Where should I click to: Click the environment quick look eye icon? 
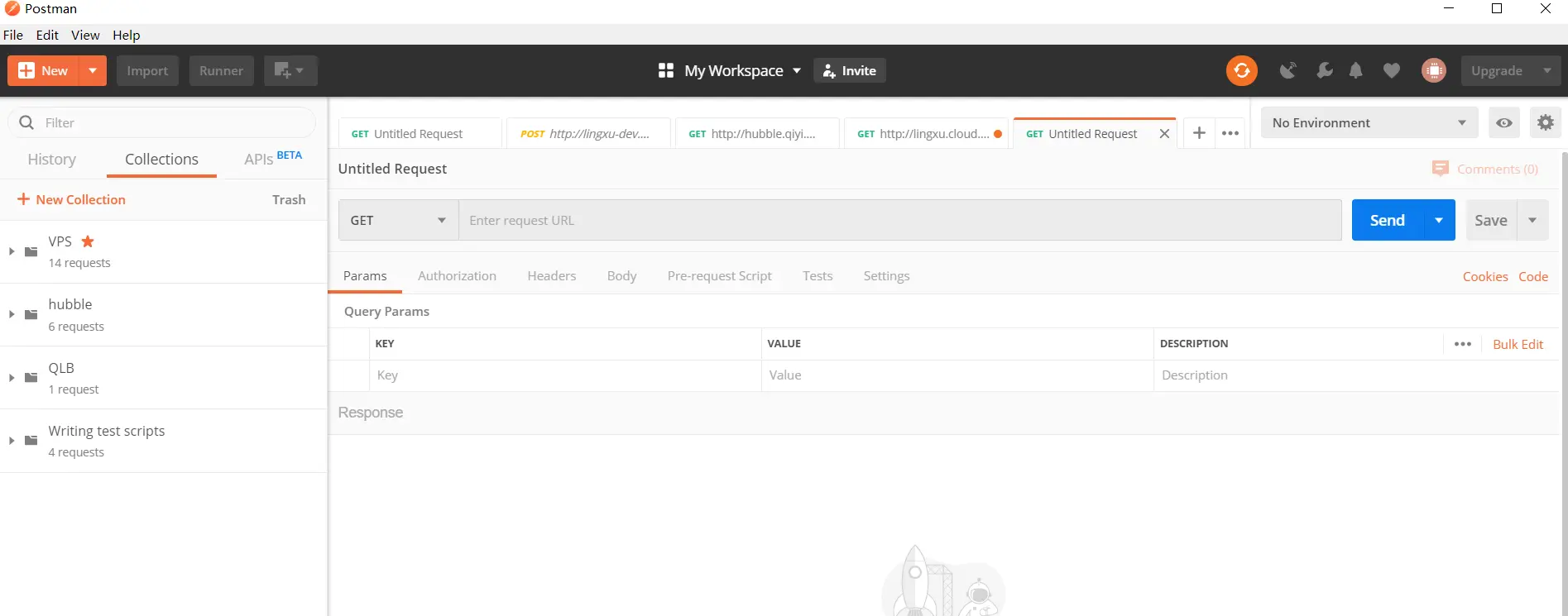pyautogui.click(x=1503, y=123)
